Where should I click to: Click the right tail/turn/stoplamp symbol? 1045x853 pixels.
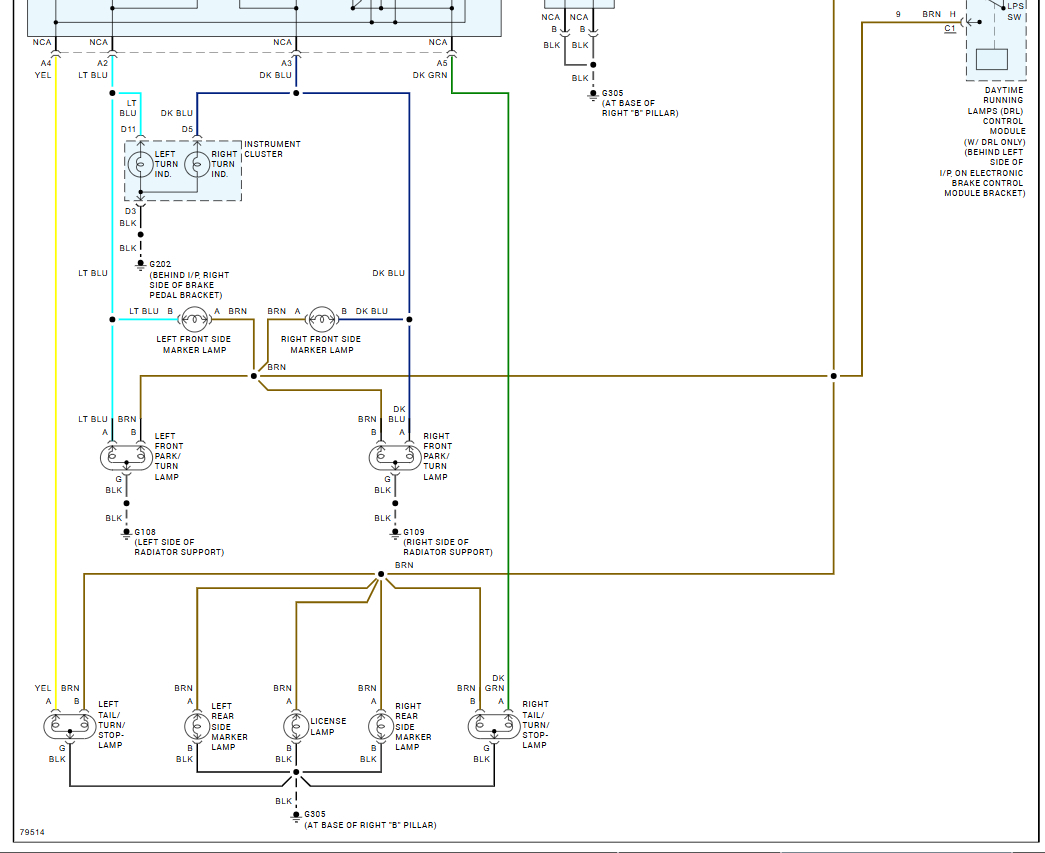pyautogui.click(x=496, y=726)
